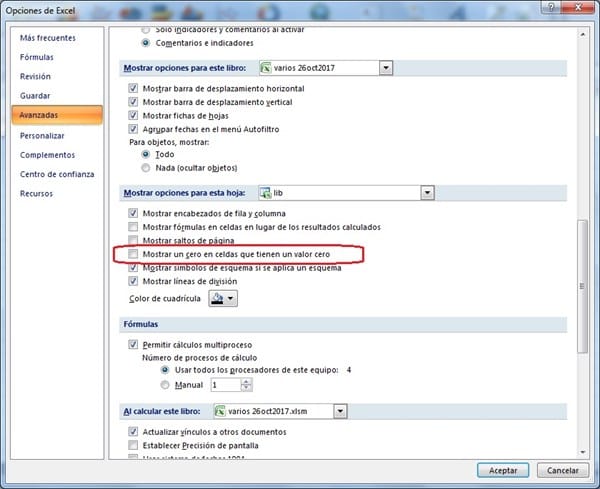The height and width of the screenshot is (489, 600).
Task: Expand the sheet dropdown showing lib
Action: 427,193
